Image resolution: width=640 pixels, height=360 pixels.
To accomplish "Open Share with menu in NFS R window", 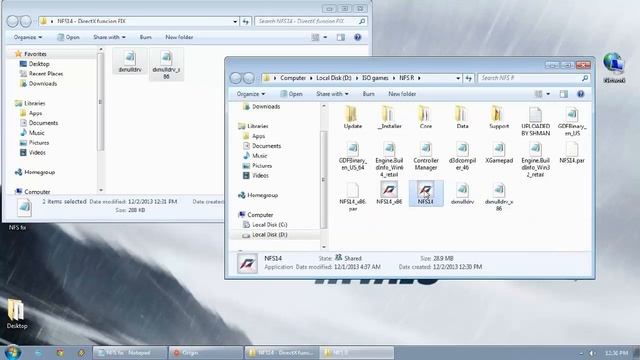I will (332, 94).
